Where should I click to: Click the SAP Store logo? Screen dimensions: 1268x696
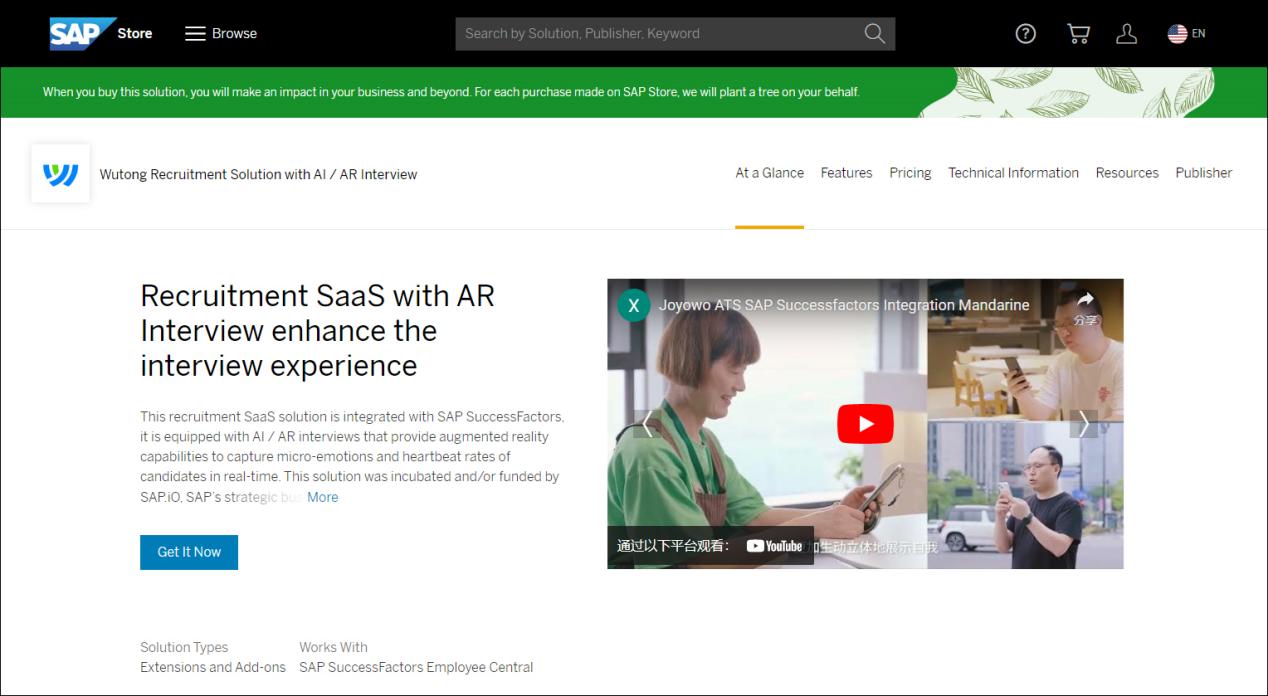point(100,33)
